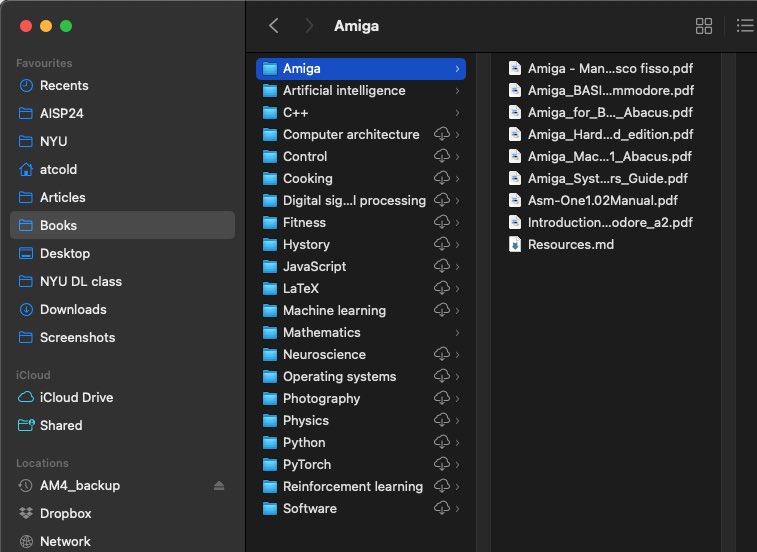Click cloud download icon beside Cooking
This screenshot has width=757, height=552.
(442, 178)
